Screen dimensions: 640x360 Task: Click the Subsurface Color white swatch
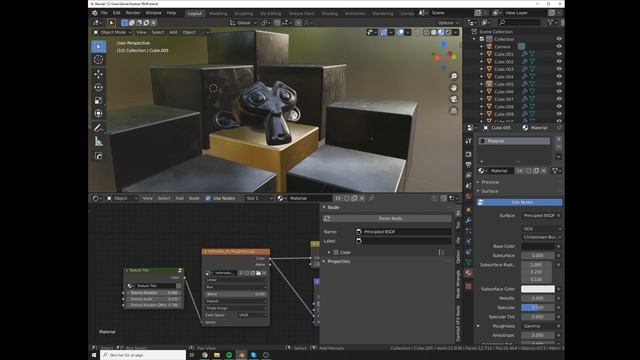[538, 289]
